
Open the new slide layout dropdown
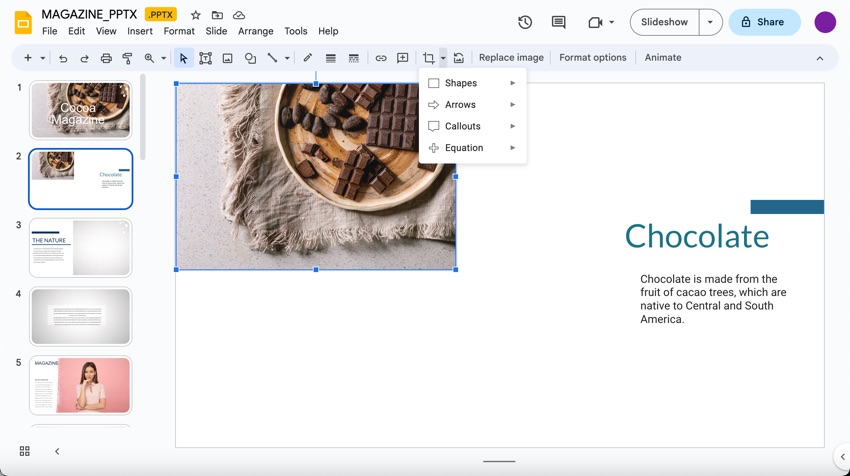[x=43, y=58]
